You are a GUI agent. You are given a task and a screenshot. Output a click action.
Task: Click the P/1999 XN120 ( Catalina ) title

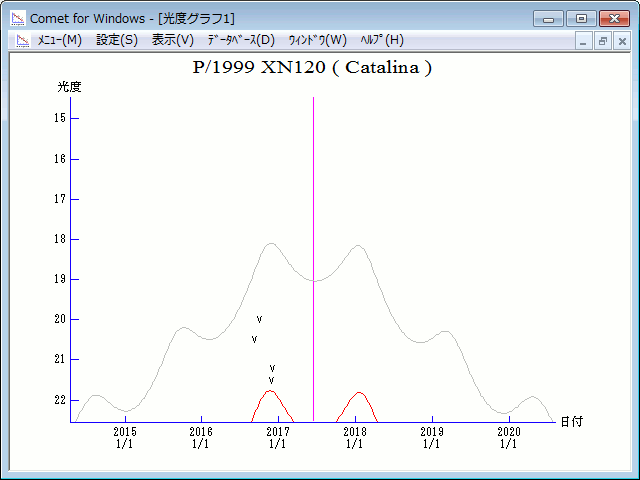click(x=312, y=68)
